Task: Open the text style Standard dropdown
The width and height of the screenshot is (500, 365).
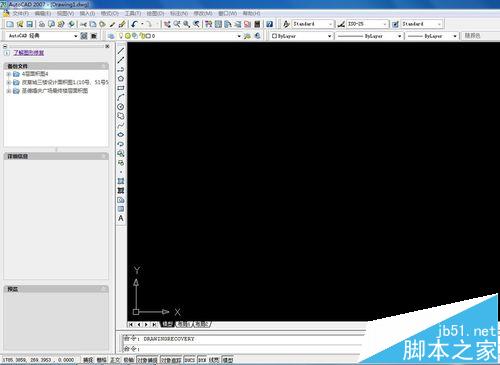Action: click(330, 24)
